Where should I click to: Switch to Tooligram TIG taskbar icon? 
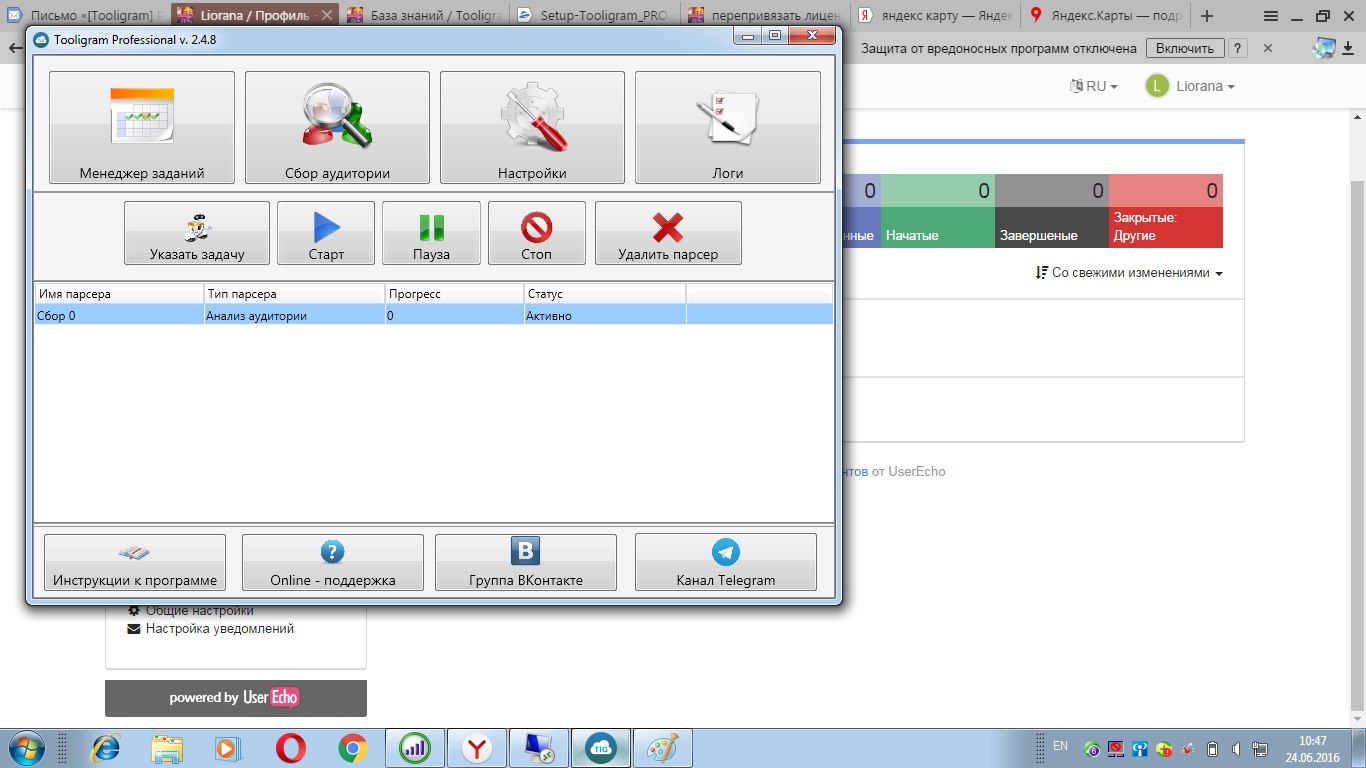click(601, 748)
